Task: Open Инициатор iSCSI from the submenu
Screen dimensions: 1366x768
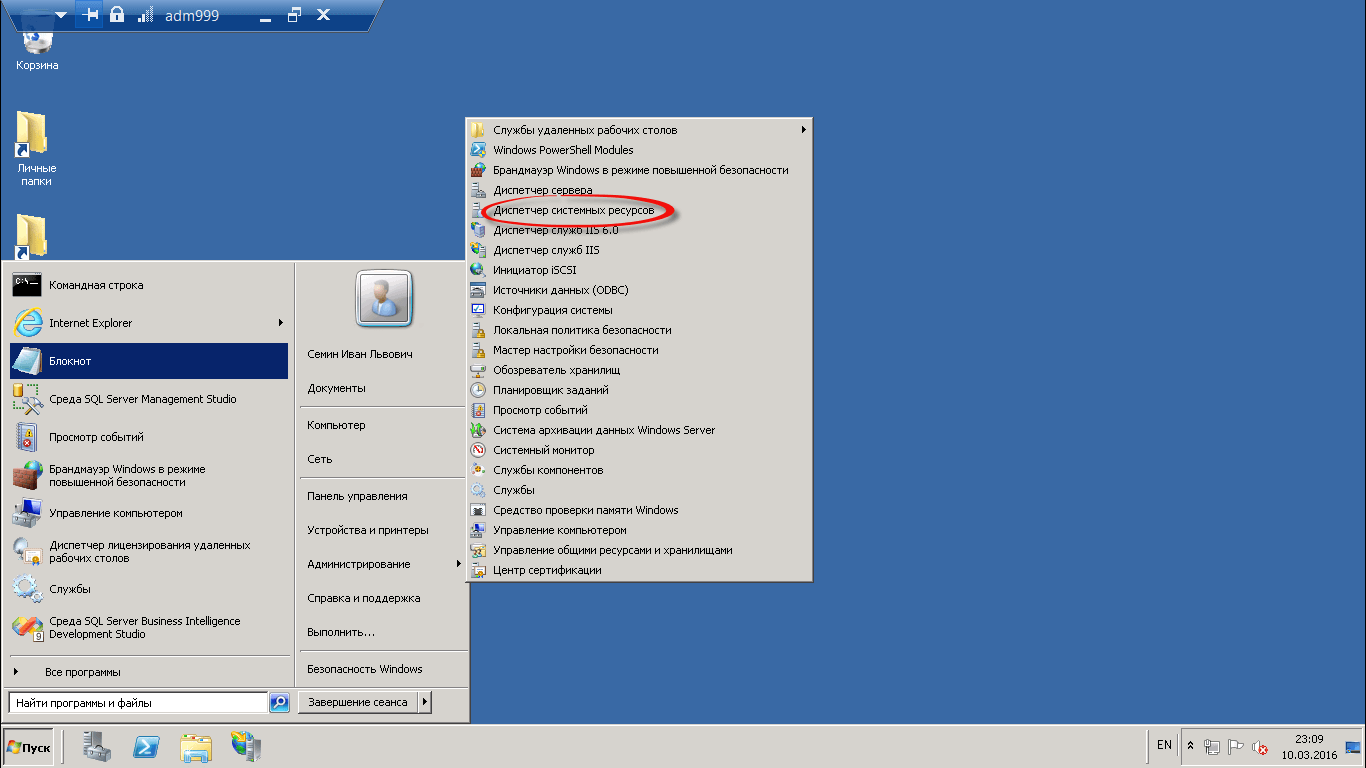Action: [639, 270]
